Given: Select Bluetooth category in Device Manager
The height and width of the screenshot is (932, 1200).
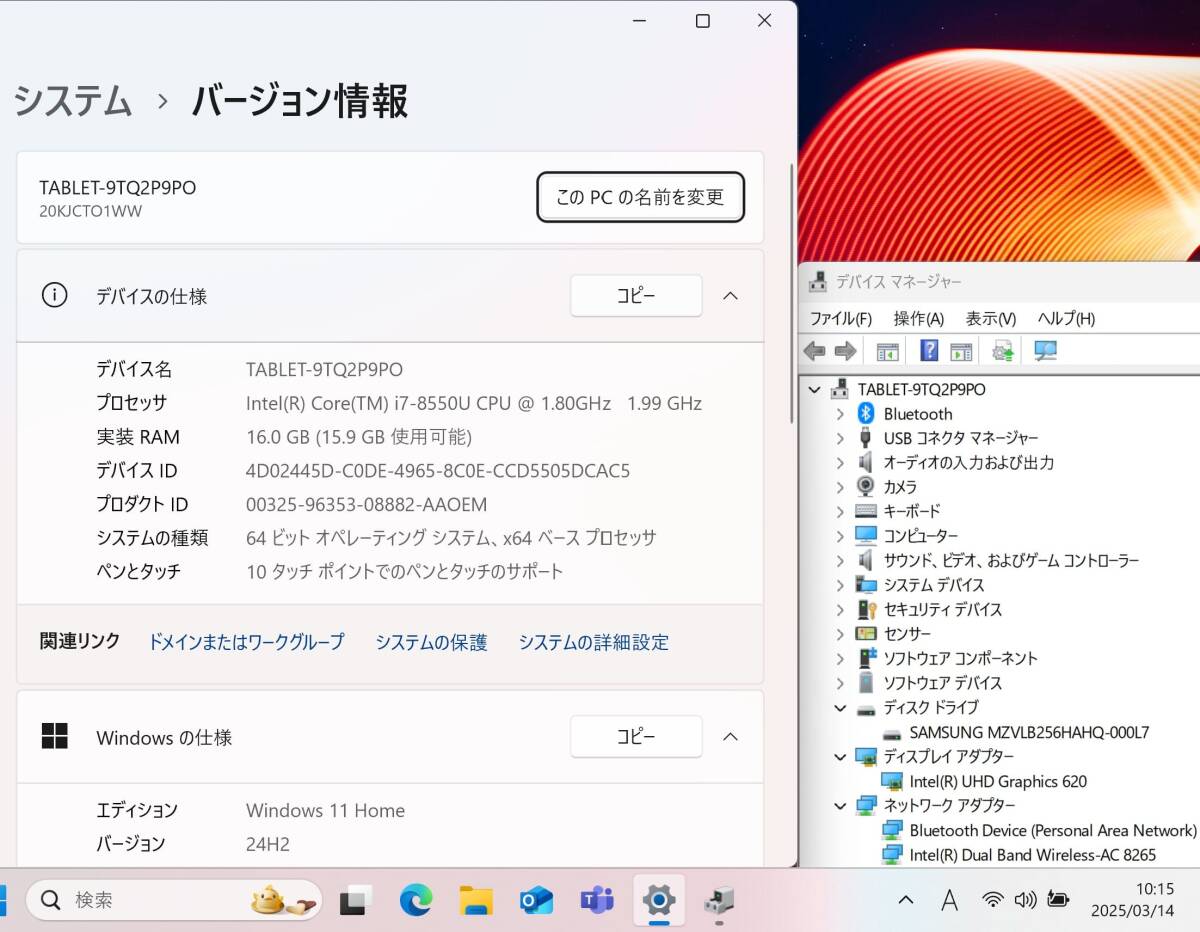Looking at the screenshot, I should [x=917, y=414].
